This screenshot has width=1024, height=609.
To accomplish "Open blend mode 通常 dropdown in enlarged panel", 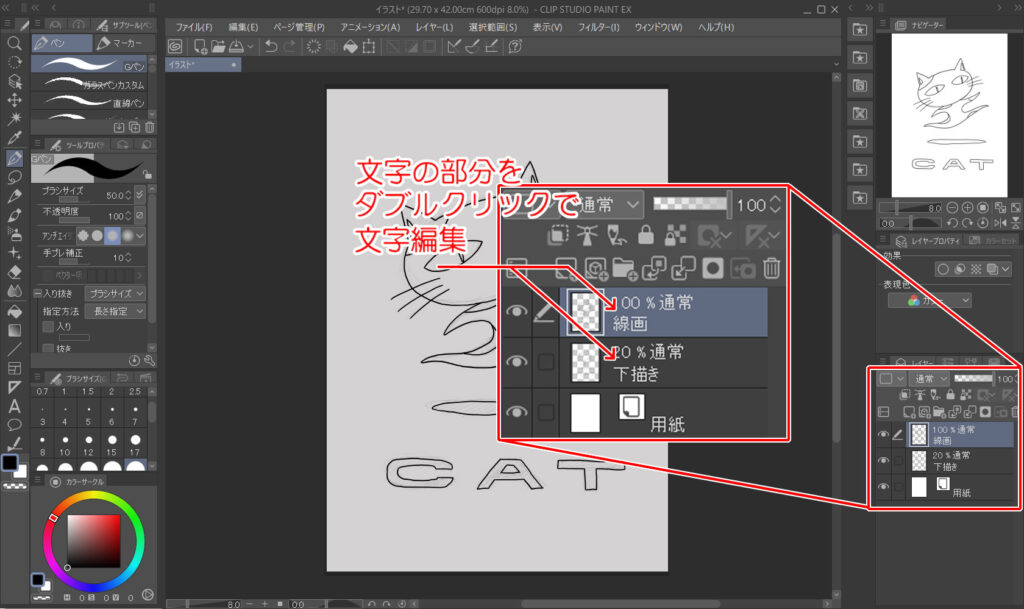I will (606, 205).
